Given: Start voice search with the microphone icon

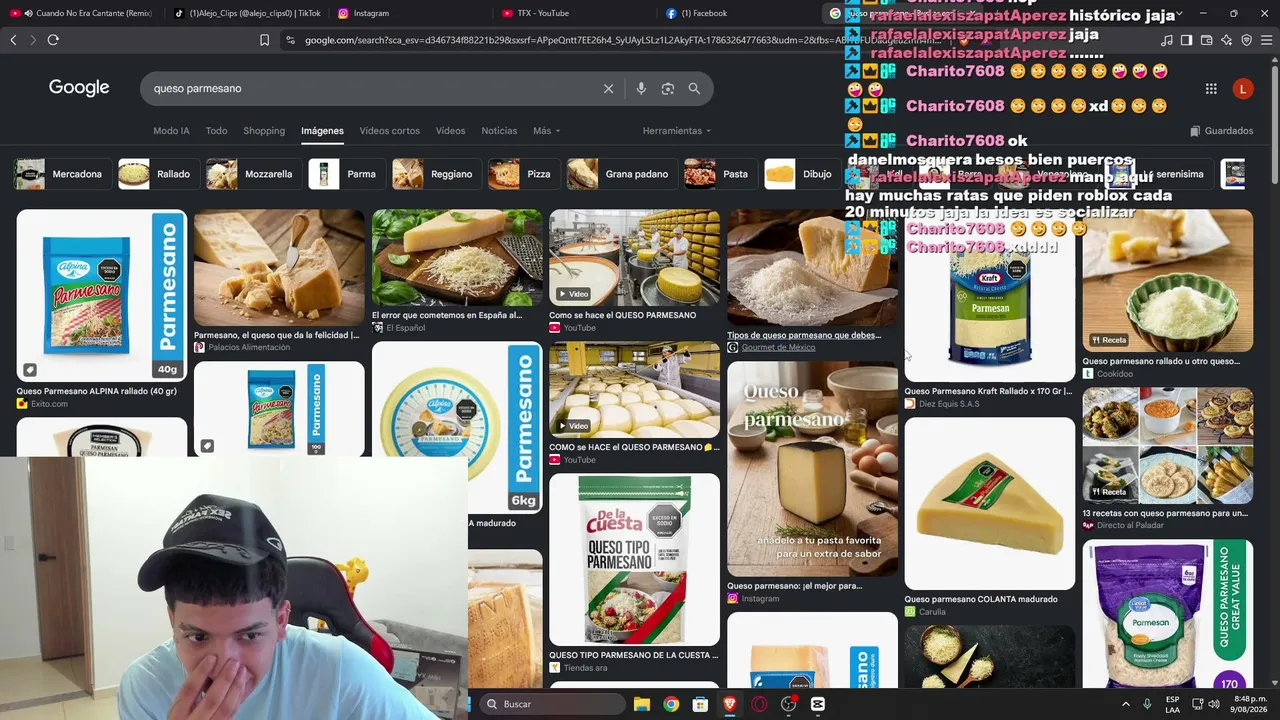Looking at the screenshot, I should click(x=641, y=88).
